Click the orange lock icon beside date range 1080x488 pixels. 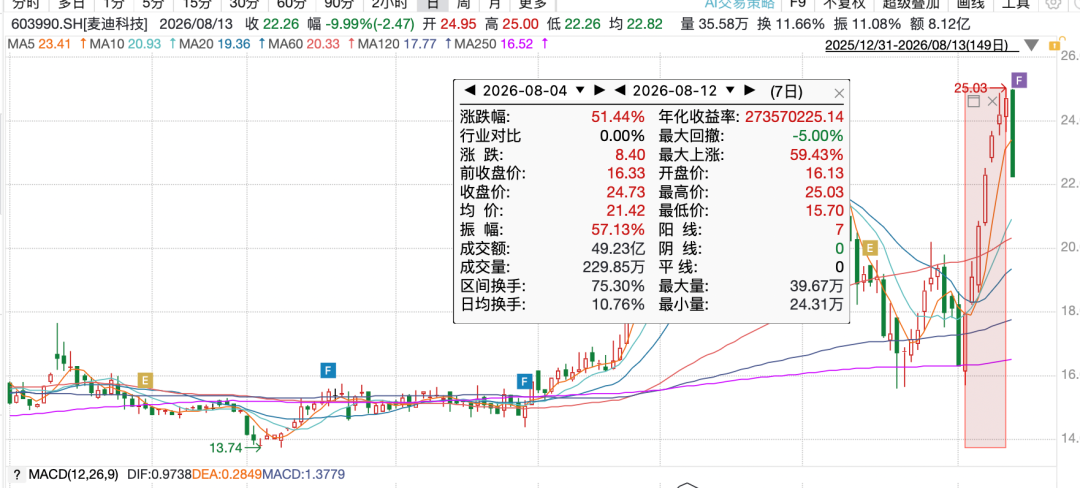[x=1054, y=45]
